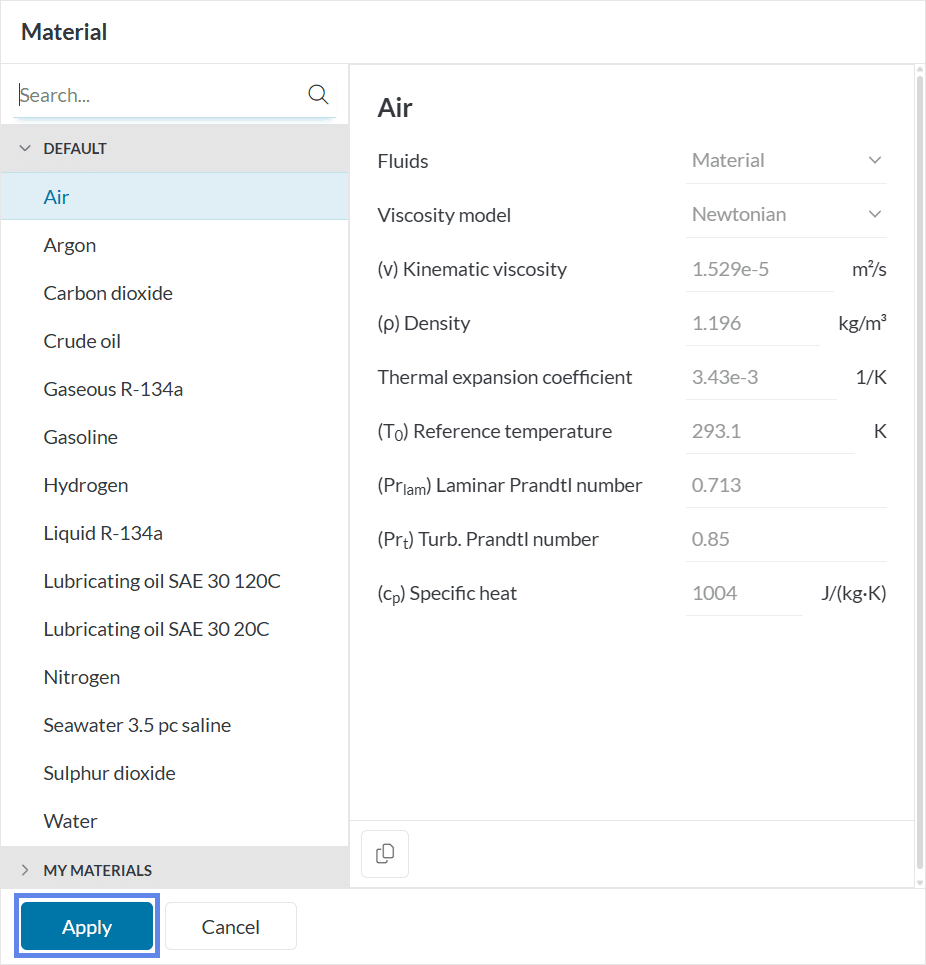Select Carbon dioxide material
926x965 pixels.
coord(108,293)
